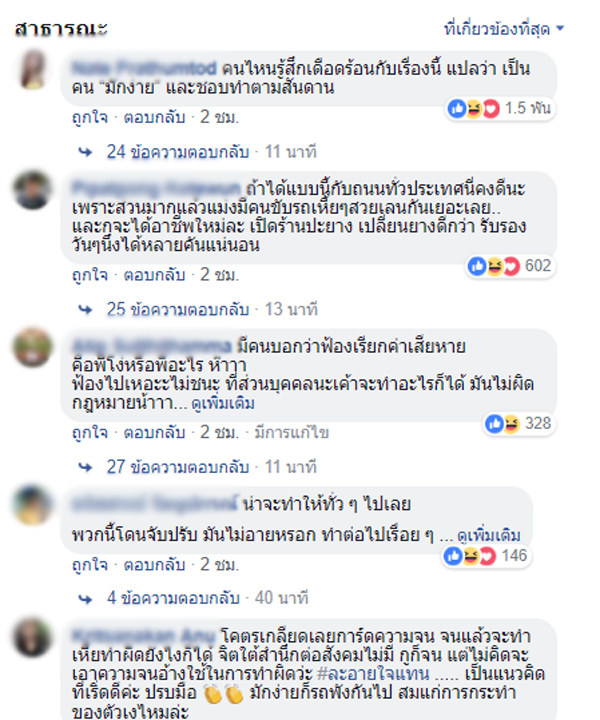
Task: Like the first comment with ถูกใจ
Action: tap(90, 117)
